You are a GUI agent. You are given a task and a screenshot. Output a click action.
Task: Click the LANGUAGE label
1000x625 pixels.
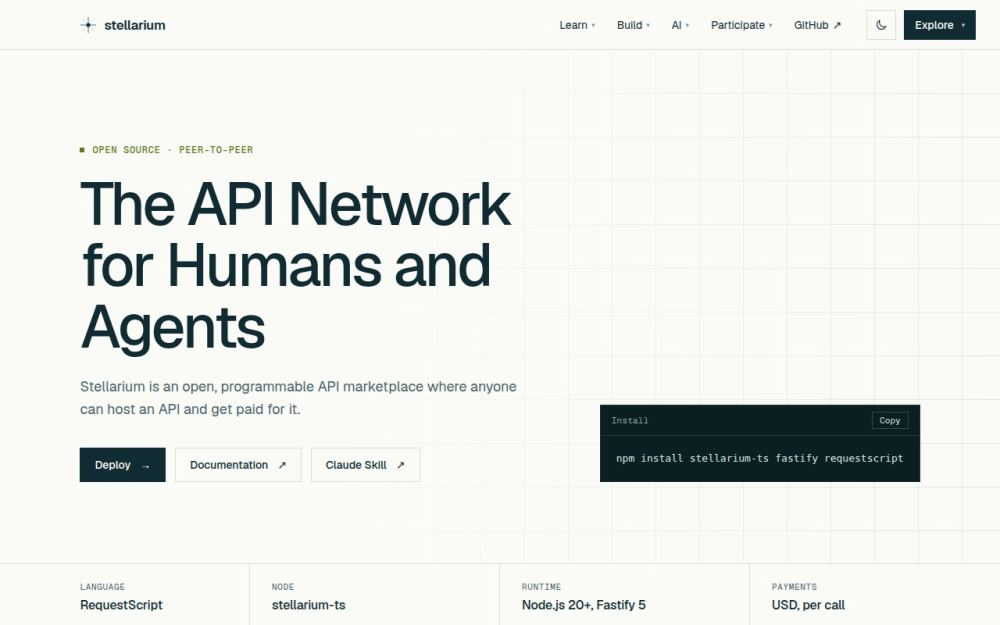point(103,587)
